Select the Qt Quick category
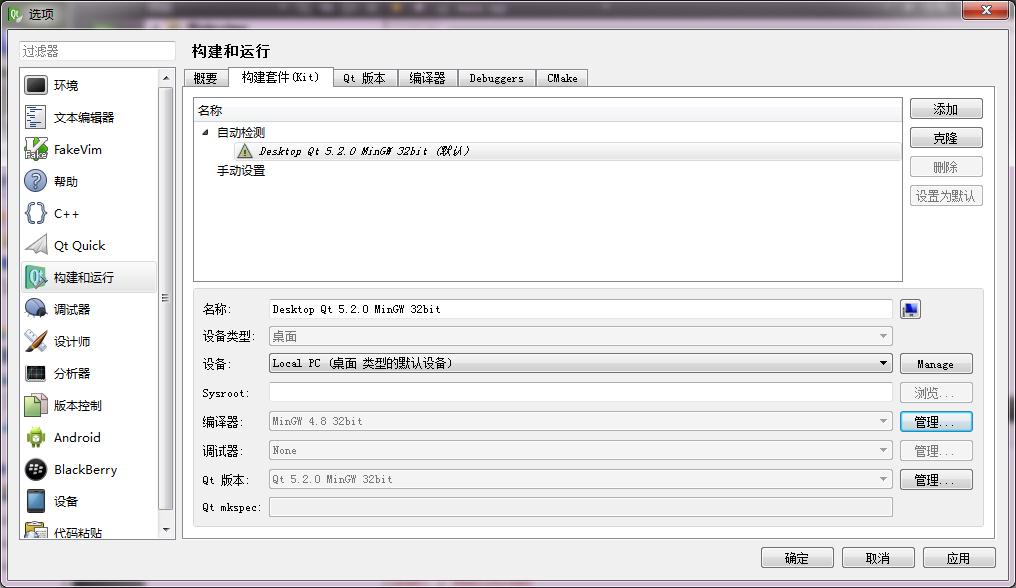This screenshot has width=1016, height=588. [x=79, y=246]
